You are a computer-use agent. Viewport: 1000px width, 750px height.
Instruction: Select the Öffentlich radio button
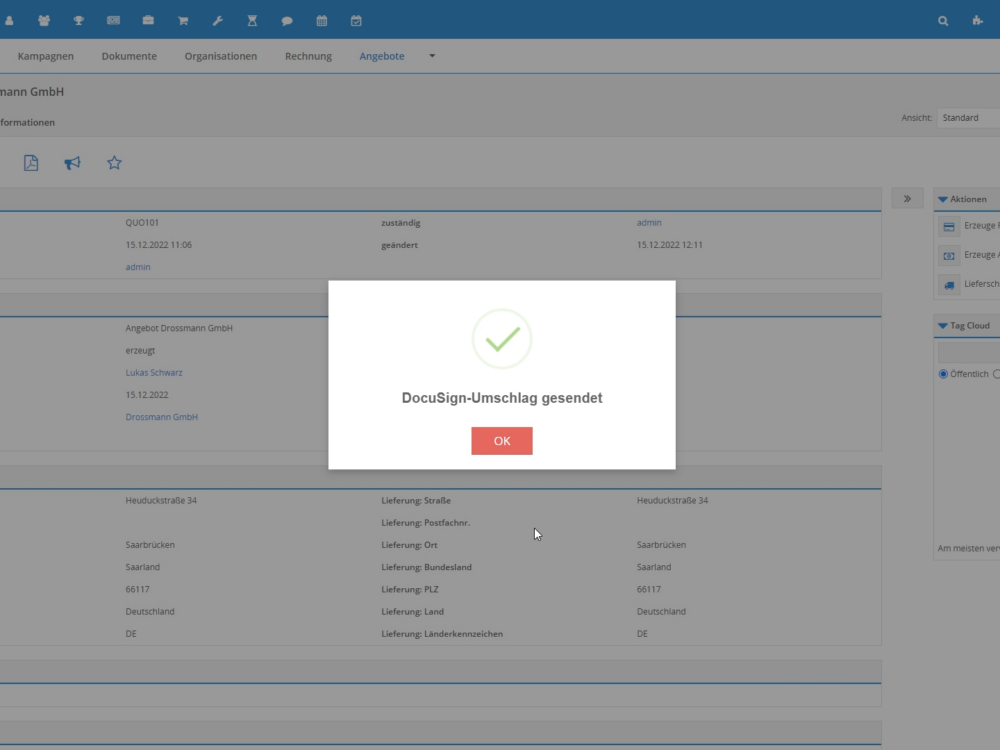pyautogui.click(x=943, y=374)
